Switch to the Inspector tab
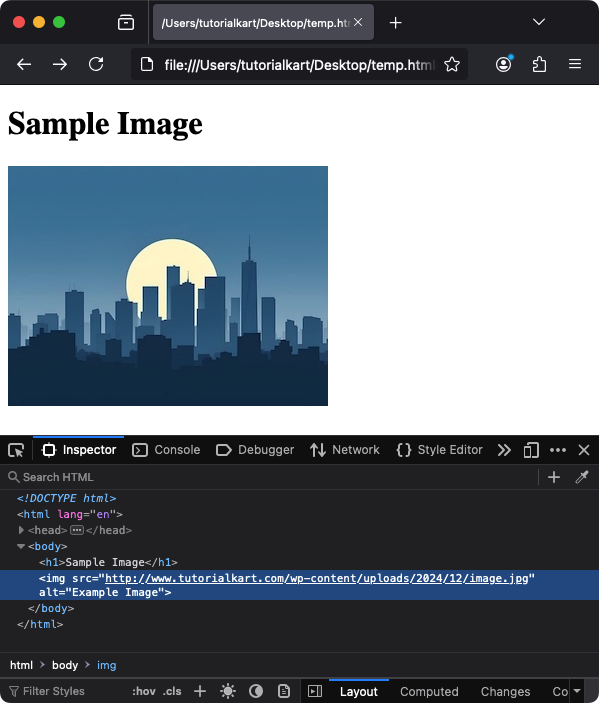The height and width of the screenshot is (703, 599). click(78, 450)
